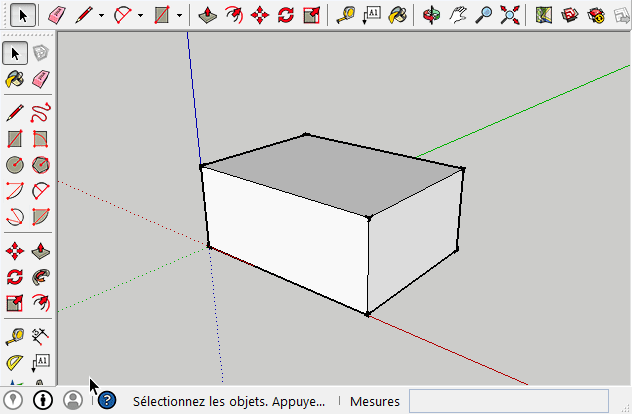
Task: Click the Mesures value input field
Action: [508, 401]
